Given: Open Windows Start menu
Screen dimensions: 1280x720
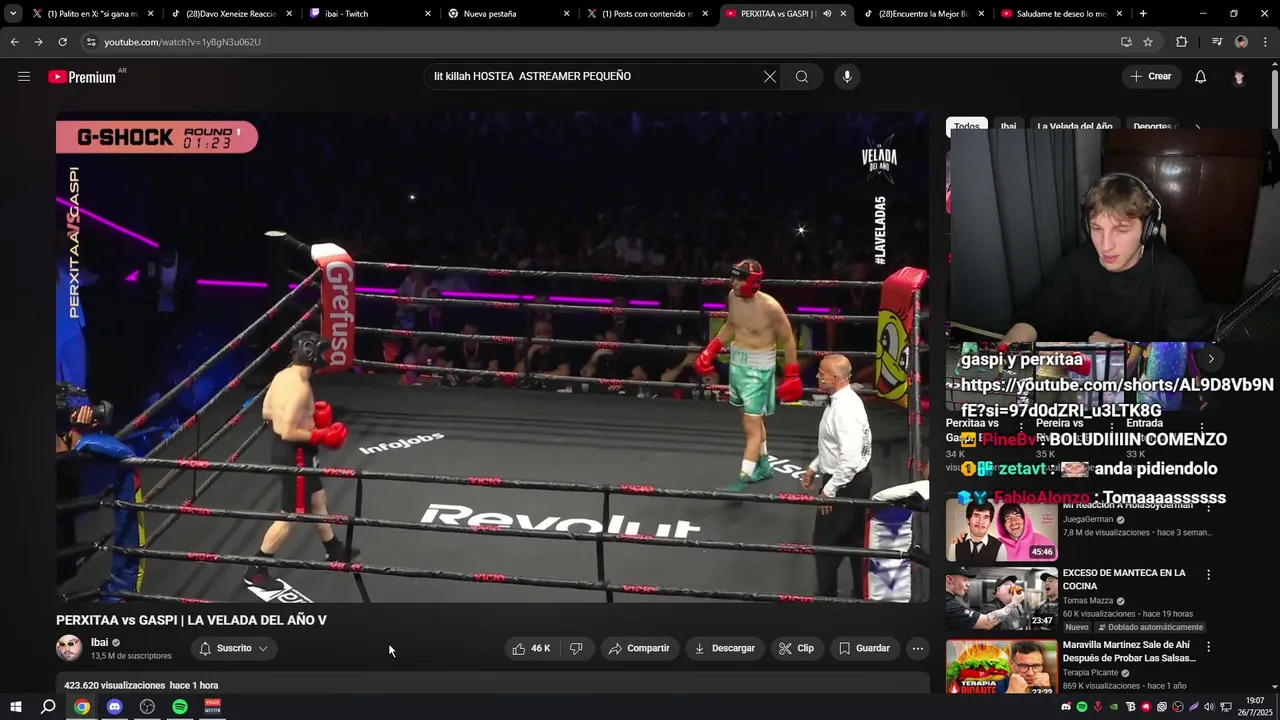Looking at the screenshot, I should click(16, 707).
